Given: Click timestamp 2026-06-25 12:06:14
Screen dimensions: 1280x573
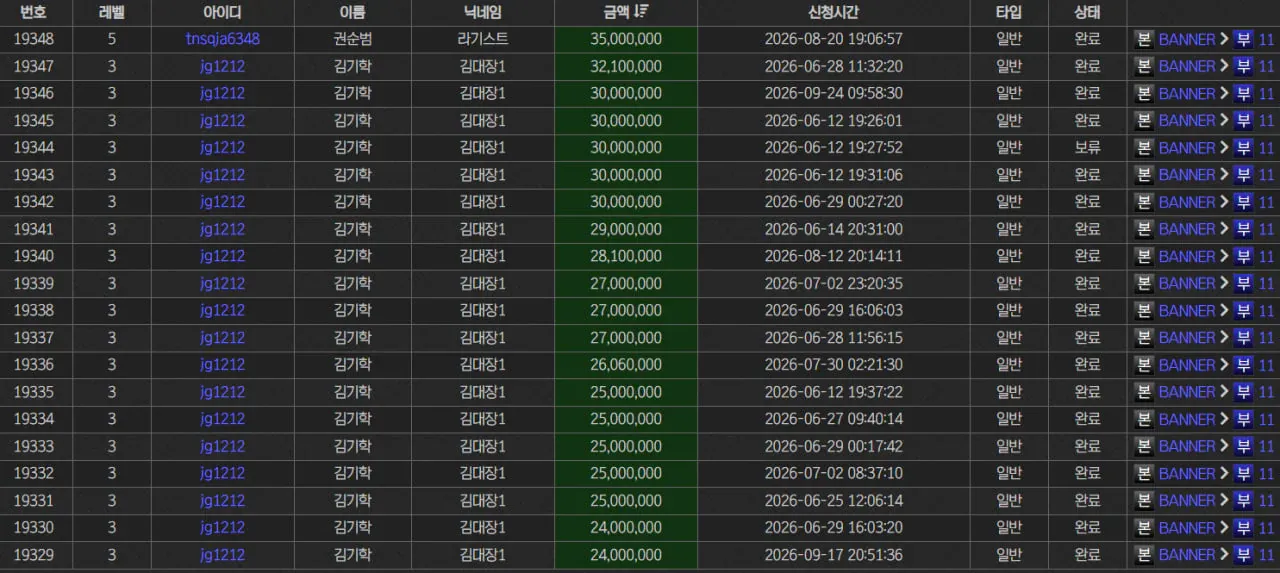Looking at the screenshot, I should point(833,500).
